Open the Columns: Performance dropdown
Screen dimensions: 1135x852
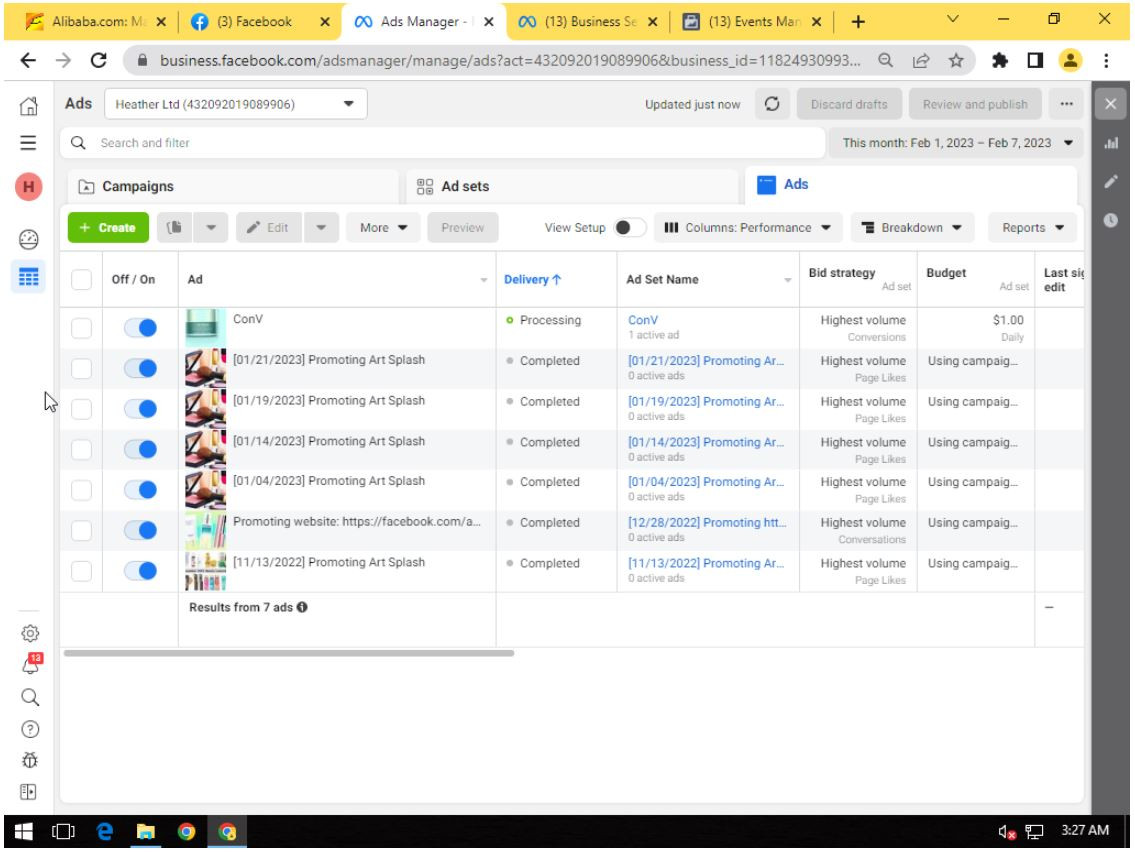point(748,227)
